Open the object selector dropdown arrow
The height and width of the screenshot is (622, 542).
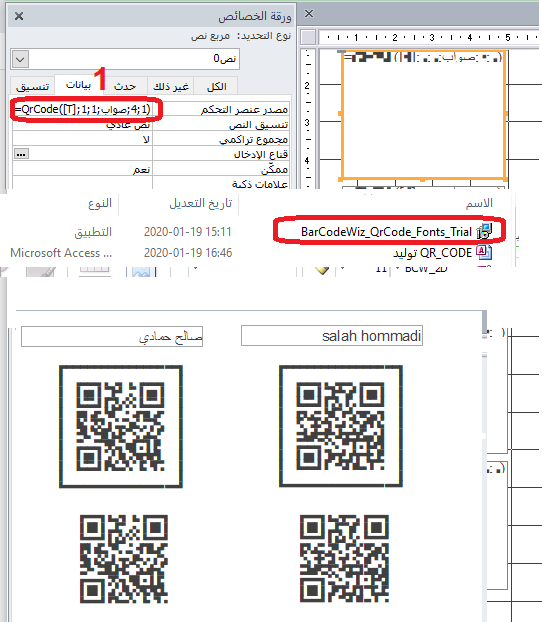point(20,60)
